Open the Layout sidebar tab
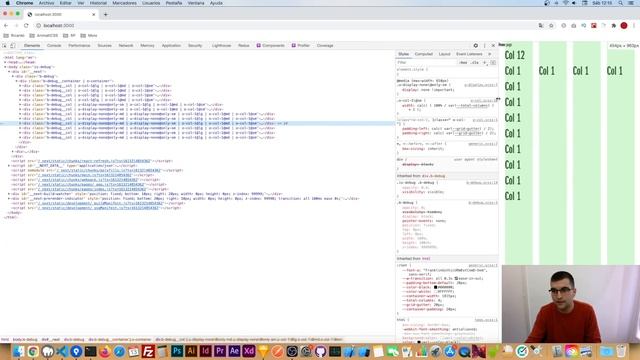The height and width of the screenshot is (360, 640). [x=444, y=54]
